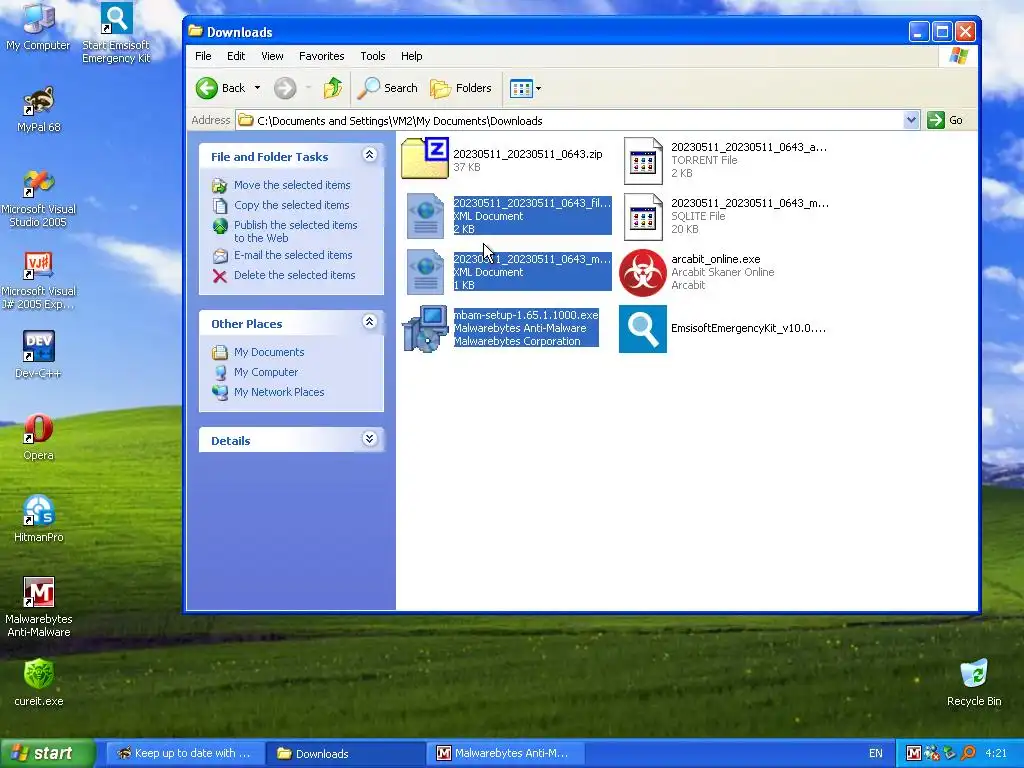The image size is (1024, 768).
Task: Open the View menu
Action: pyautogui.click(x=272, y=56)
